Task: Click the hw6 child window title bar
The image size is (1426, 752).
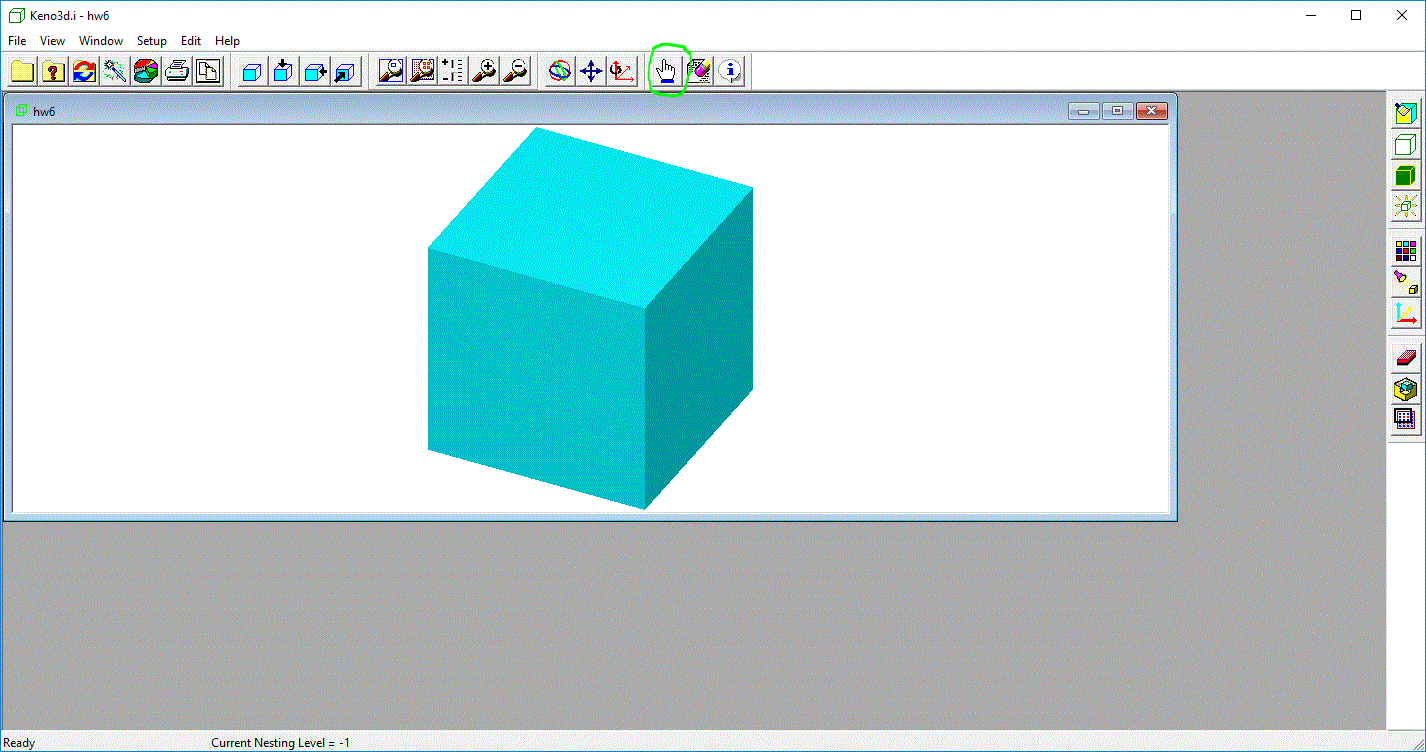Action: pyautogui.click(x=590, y=110)
